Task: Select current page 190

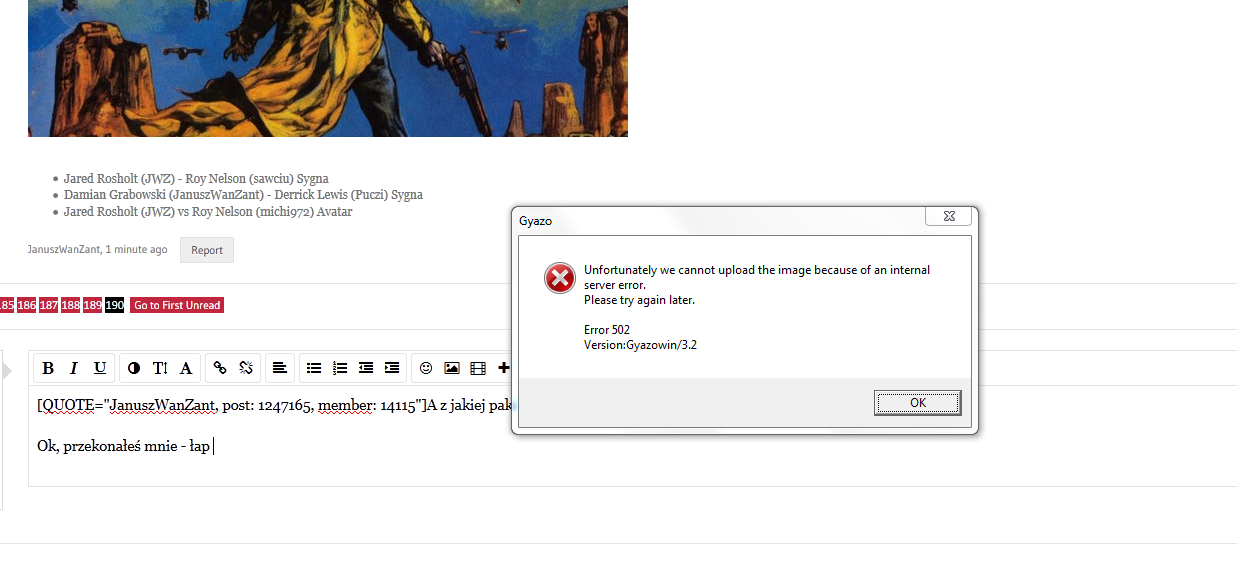Action: (115, 305)
